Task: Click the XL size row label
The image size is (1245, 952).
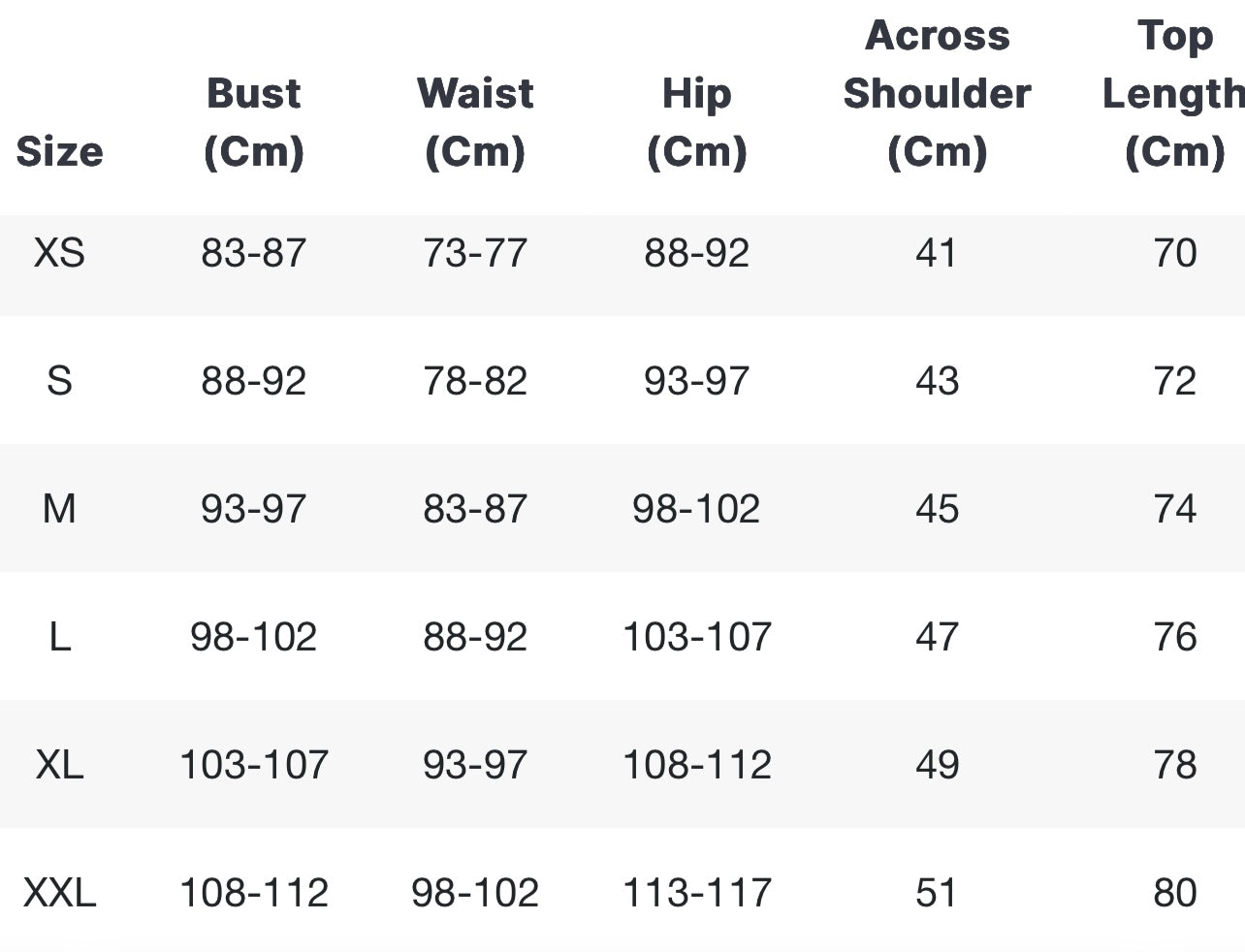Action: 59,765
